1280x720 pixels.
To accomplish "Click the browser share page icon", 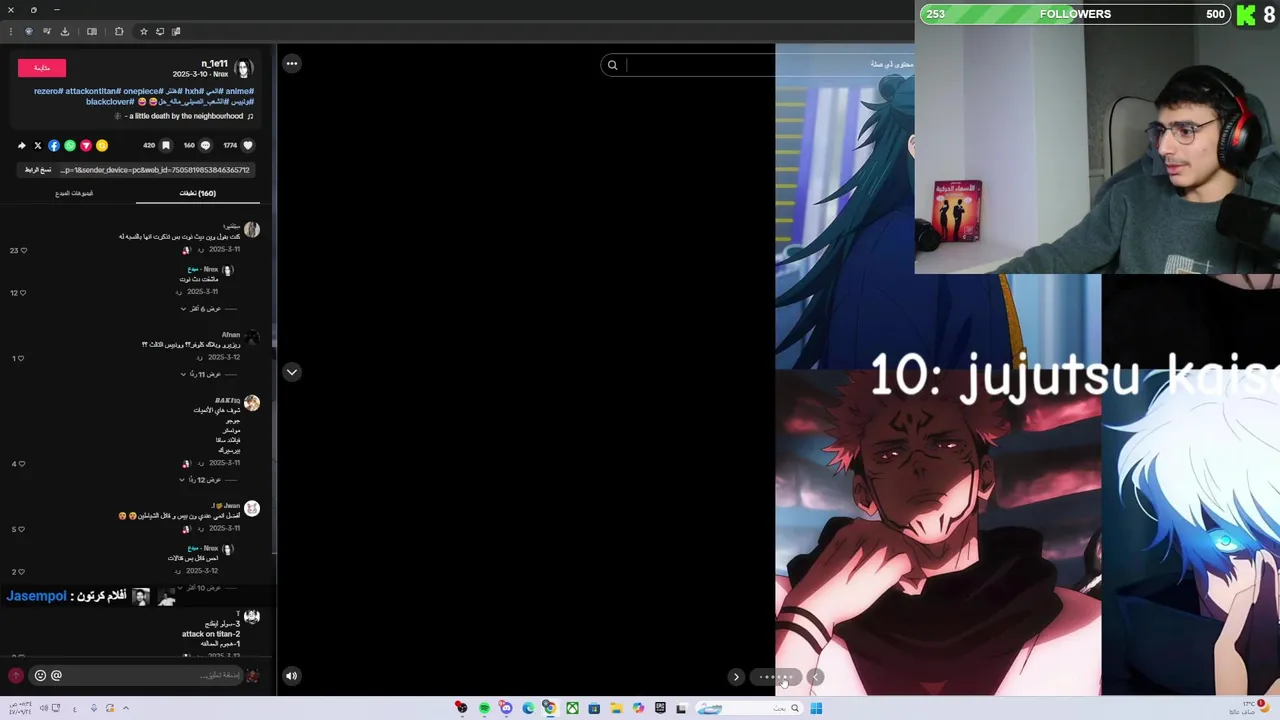I will click(159, 31).
